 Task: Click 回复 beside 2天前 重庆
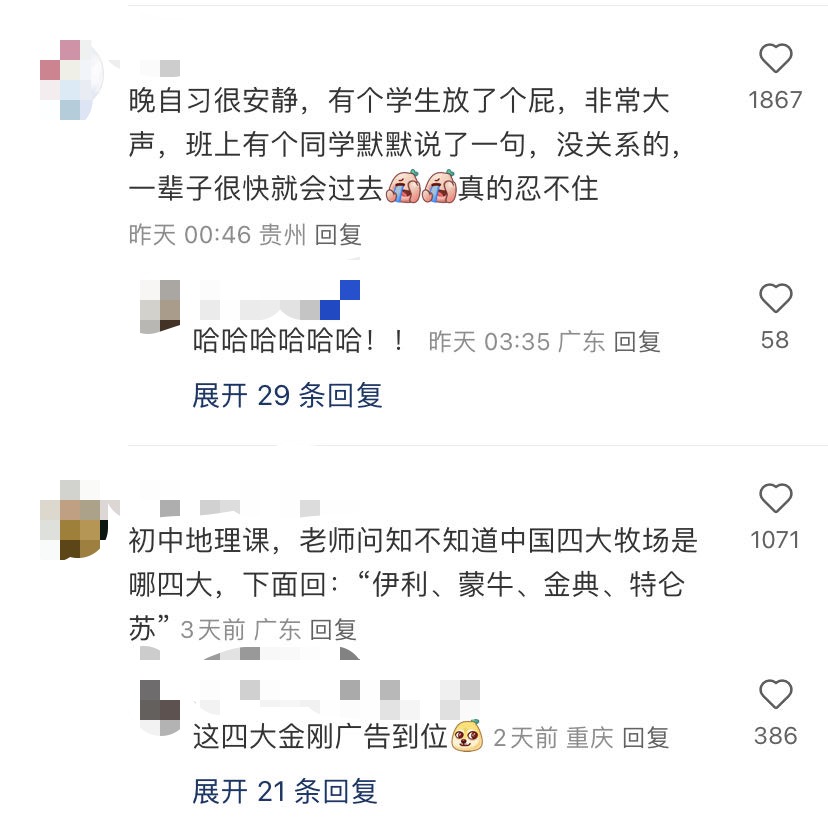[645, 738]
